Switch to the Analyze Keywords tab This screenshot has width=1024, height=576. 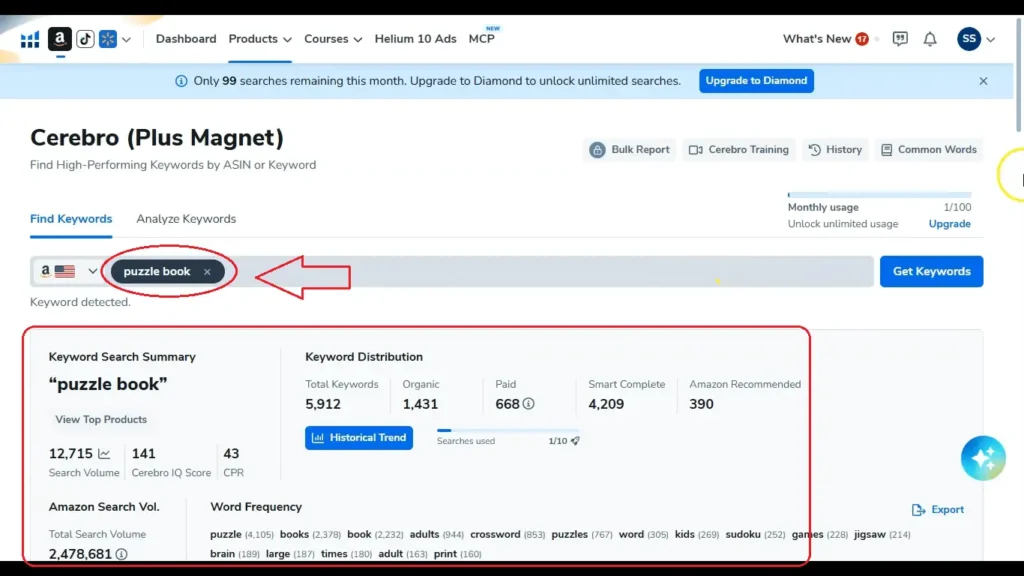pyautogui.click(x=186, y=219)
